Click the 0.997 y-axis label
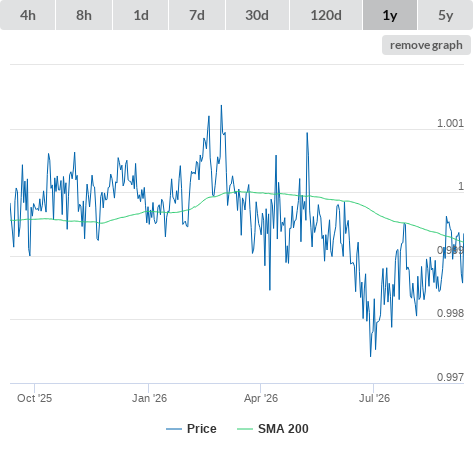Viewport: 474px width, 455px height. click(450, 377)
